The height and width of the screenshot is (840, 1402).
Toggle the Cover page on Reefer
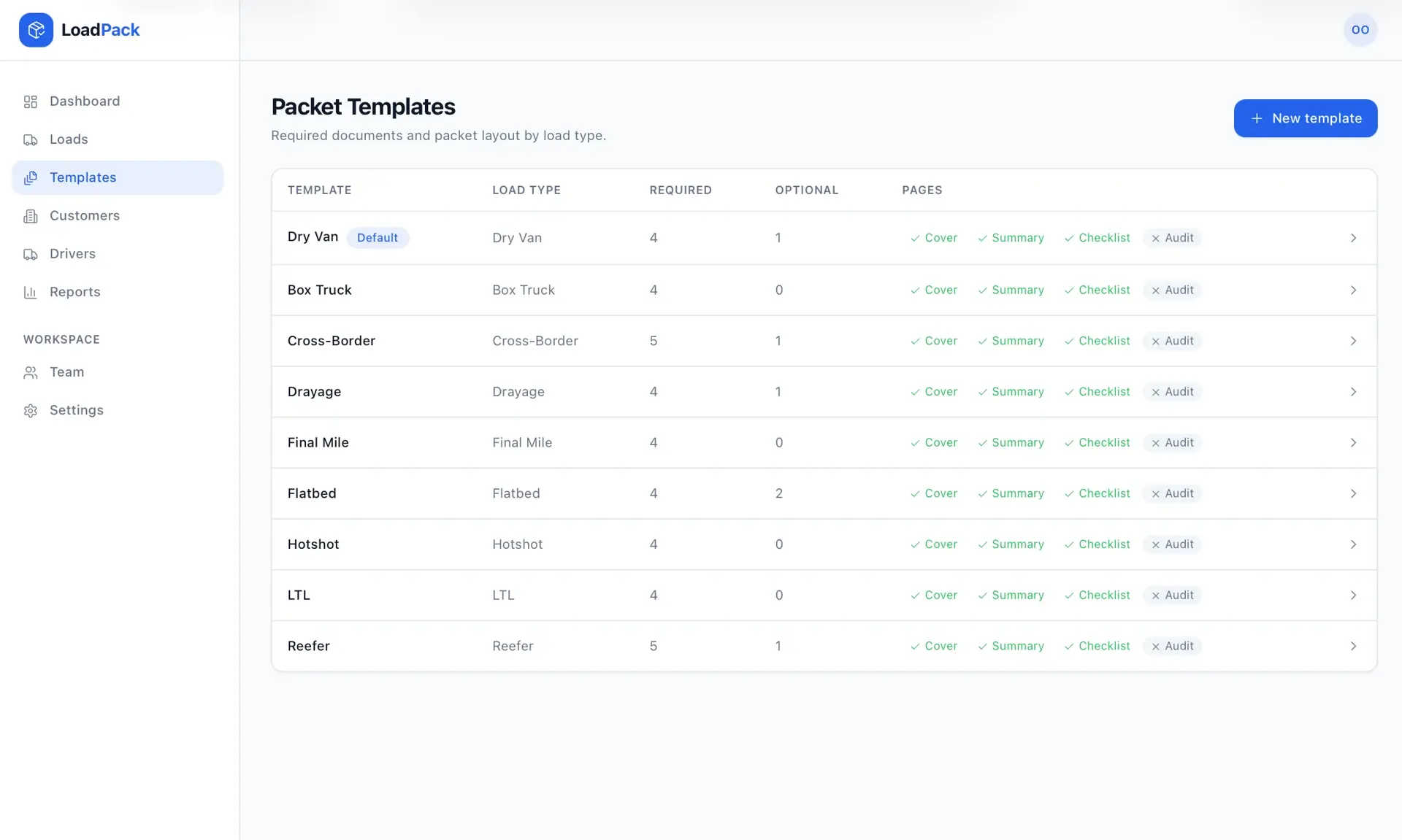click(933, 646)
